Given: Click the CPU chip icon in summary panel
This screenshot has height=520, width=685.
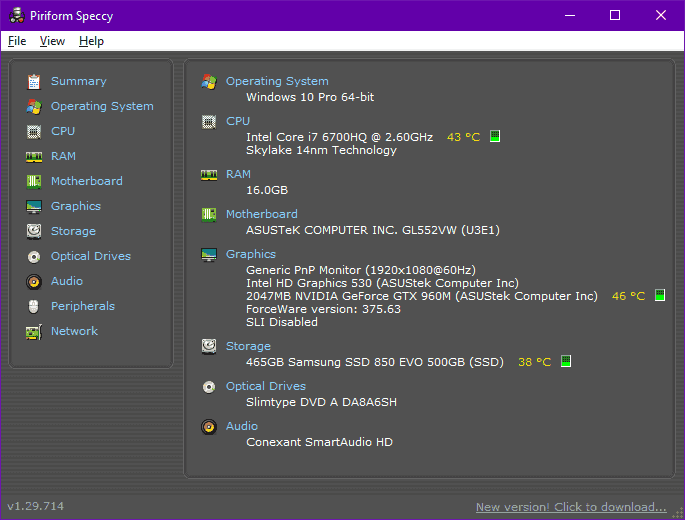Looking at the screenshot, I should click(x=209, y=122).
